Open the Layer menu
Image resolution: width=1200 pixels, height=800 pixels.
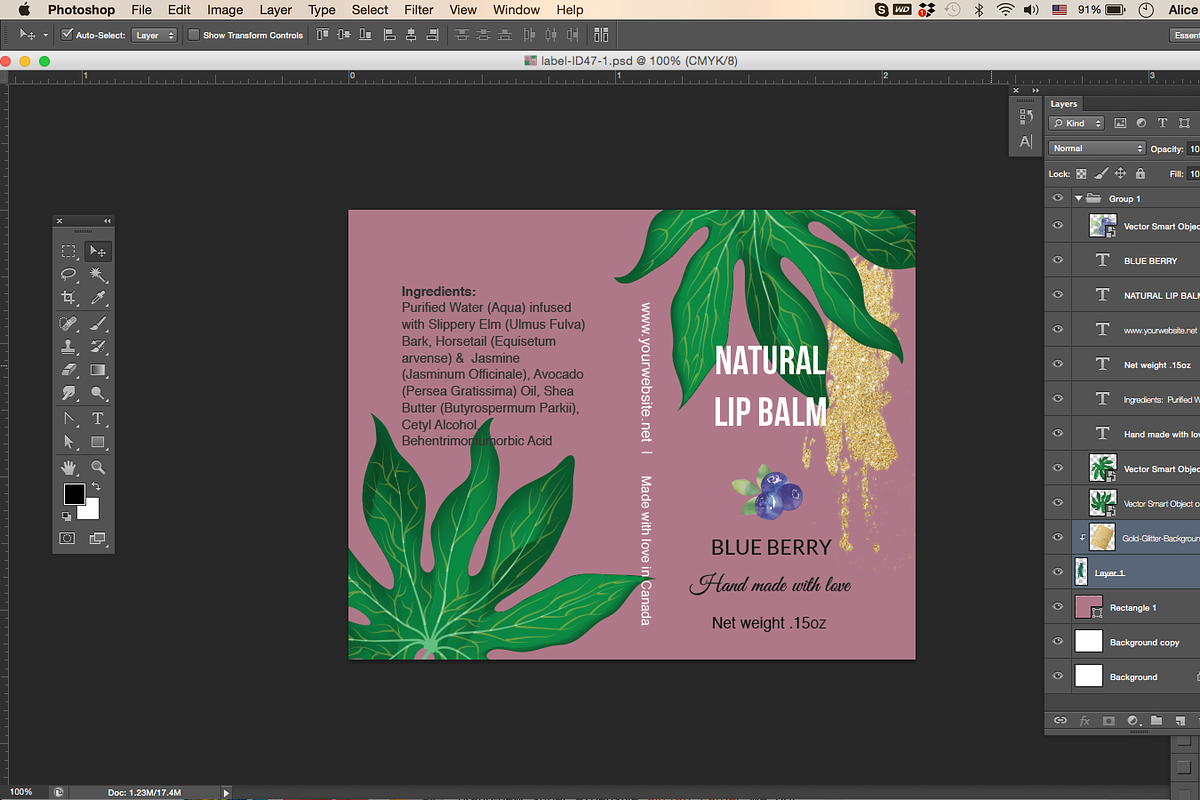coord(276,10)
